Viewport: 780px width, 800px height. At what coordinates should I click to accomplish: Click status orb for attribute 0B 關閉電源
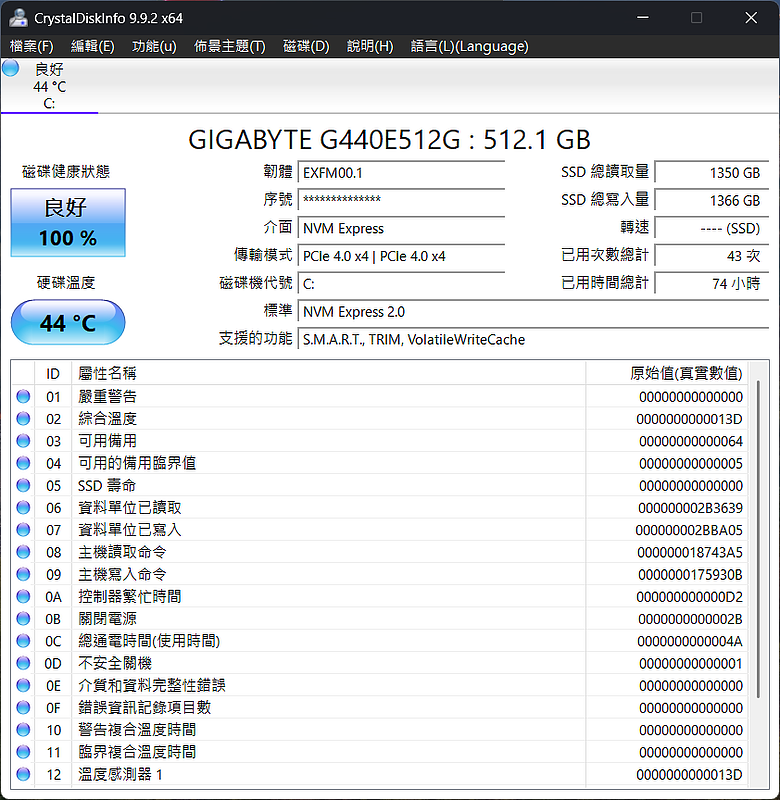point(23,619)
